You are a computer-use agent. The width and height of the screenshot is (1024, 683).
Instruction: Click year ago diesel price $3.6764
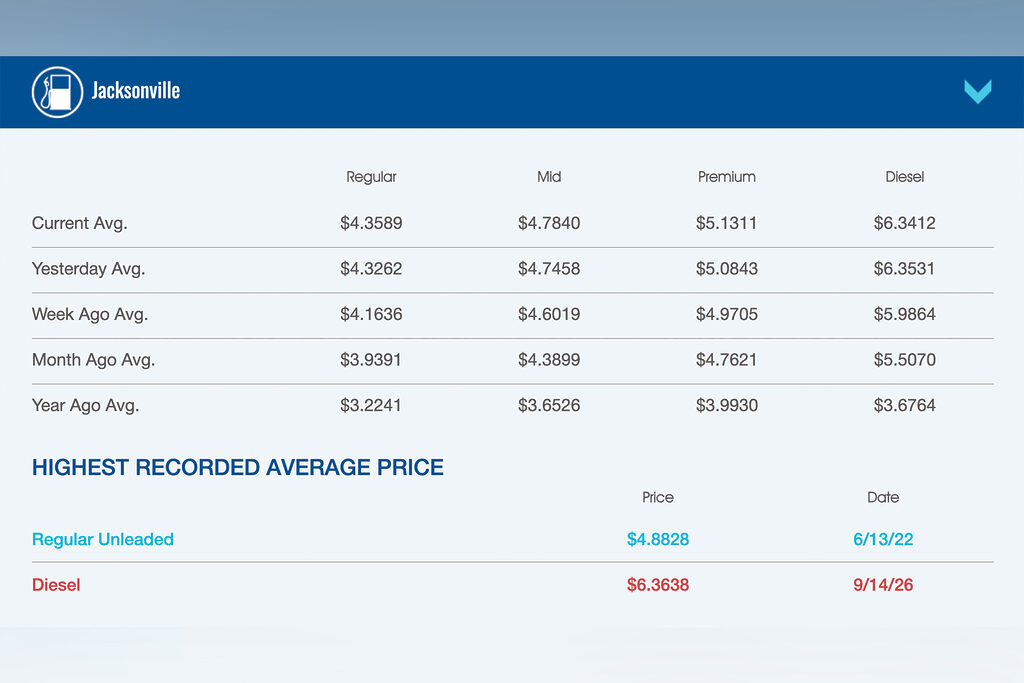click(x=904, y=405)
